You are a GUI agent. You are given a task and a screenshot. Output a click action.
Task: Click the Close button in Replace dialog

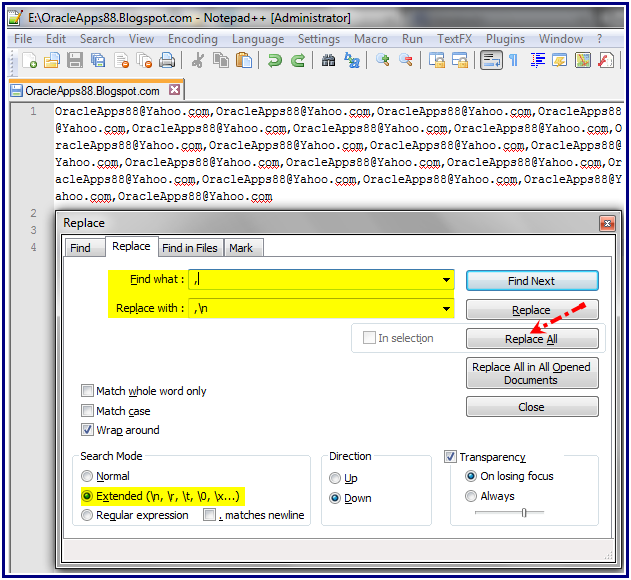point(532,407)
